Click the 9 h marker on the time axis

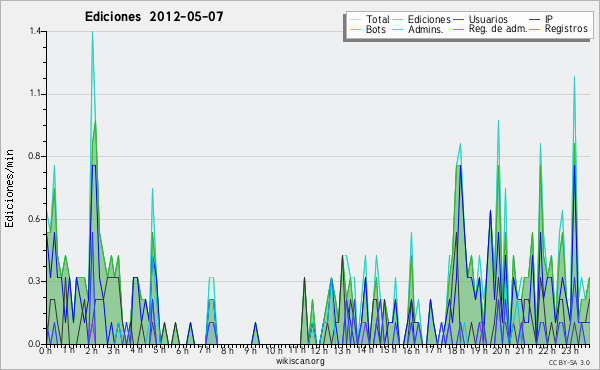tap(251, 351)
